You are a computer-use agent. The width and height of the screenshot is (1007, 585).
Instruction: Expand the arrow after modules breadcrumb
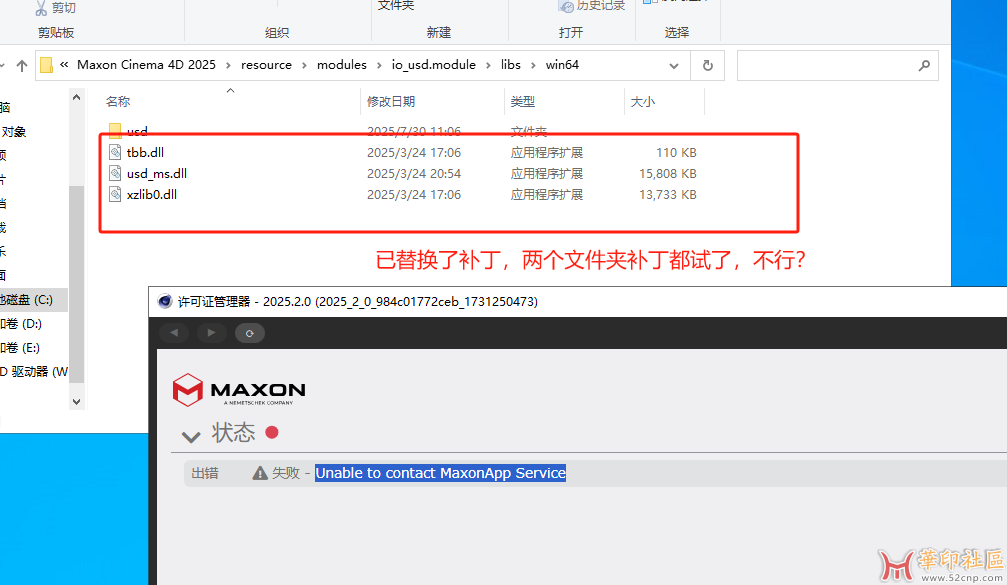(x=379, y=65)
